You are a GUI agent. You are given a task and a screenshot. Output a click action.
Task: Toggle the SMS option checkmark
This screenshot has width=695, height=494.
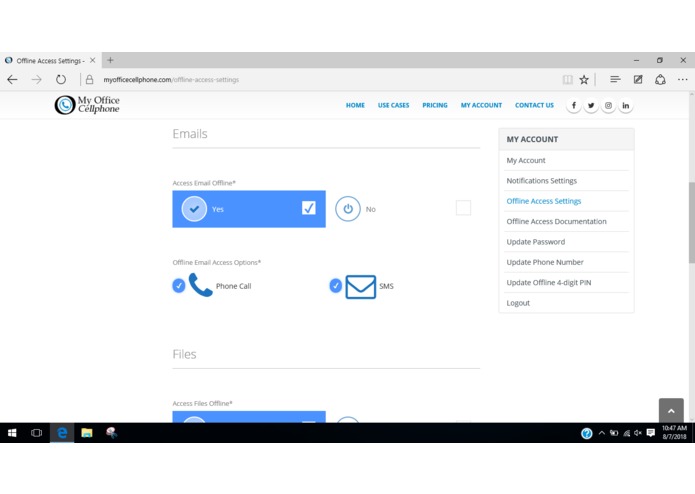336,286
